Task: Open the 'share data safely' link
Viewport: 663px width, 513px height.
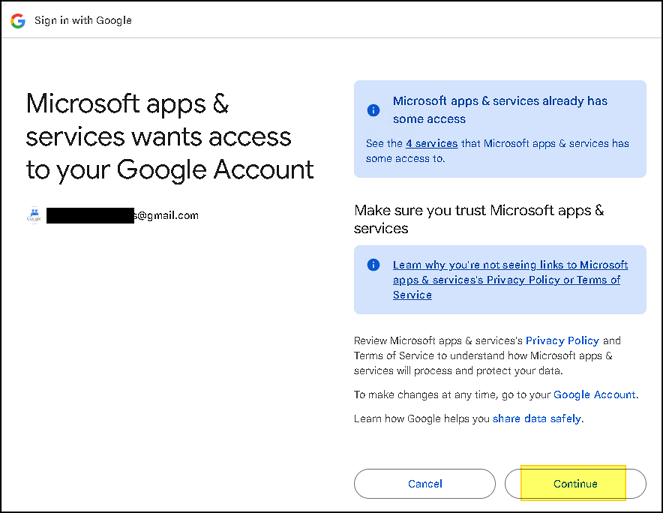Action: click(537, 418)
